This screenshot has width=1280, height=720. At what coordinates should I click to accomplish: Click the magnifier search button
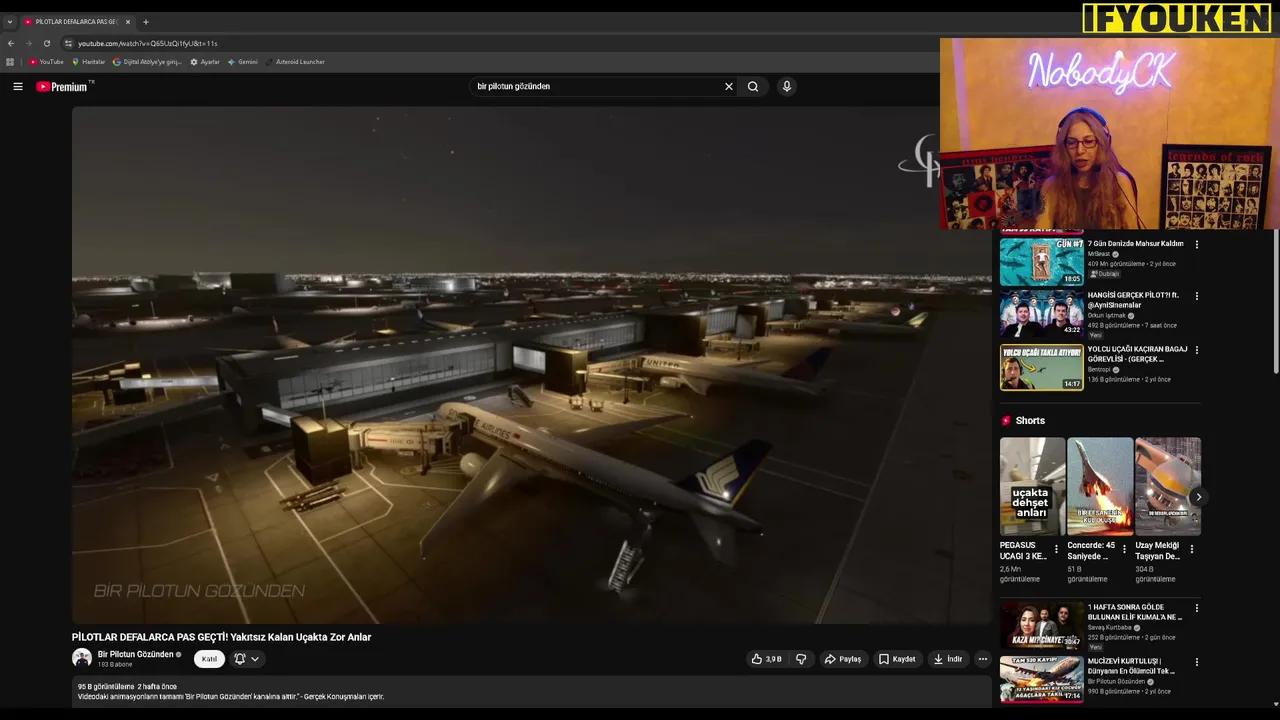[x=753, y=86]
